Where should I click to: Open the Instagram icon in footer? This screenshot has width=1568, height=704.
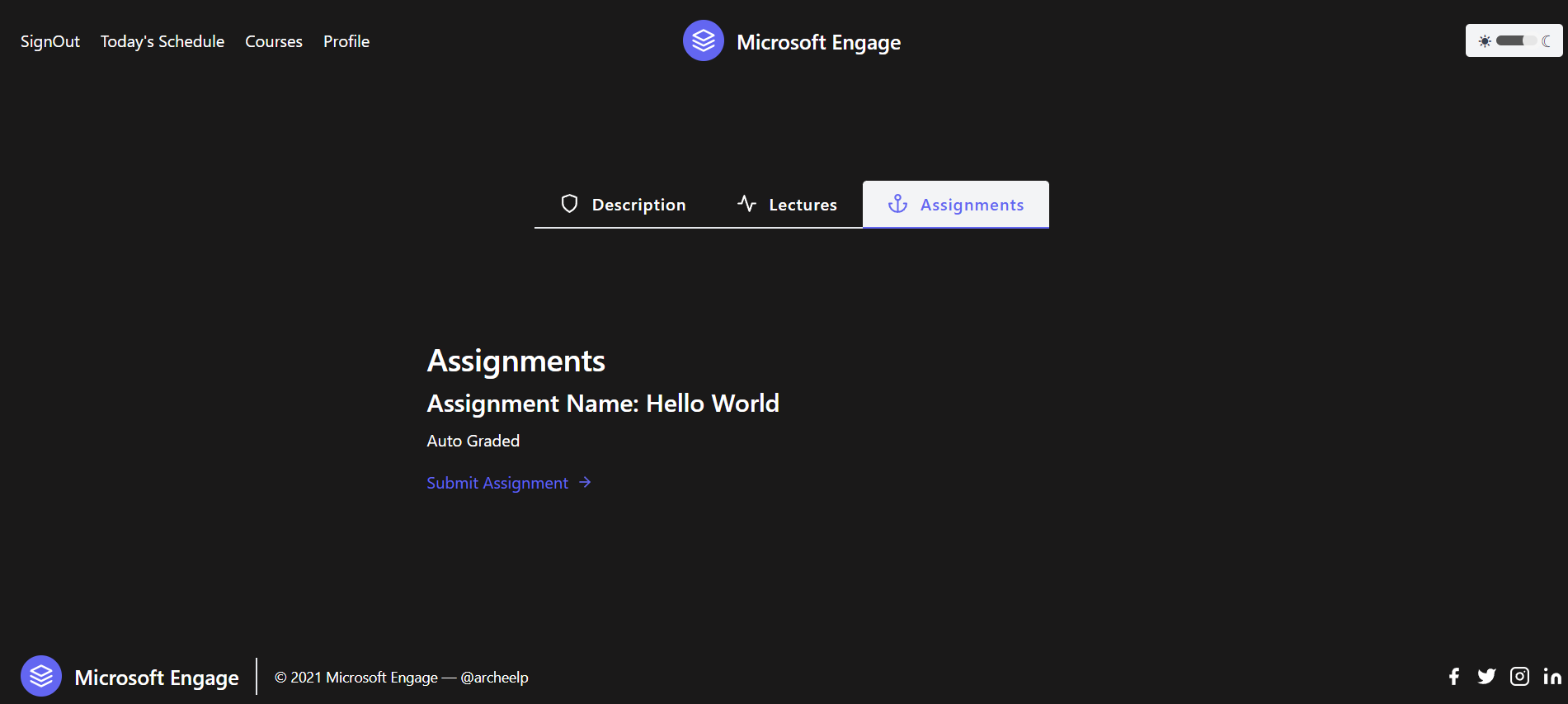pyautogui.click(x=1519, y=677)
